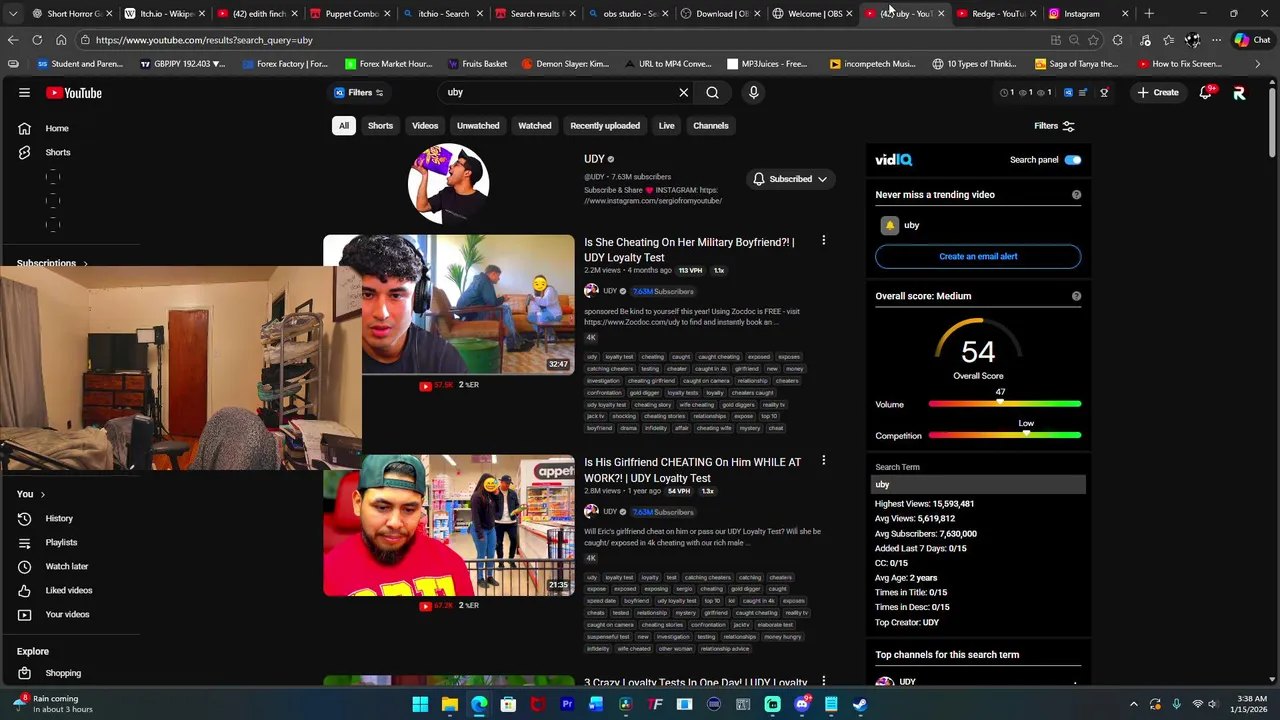Select the Channels filter chip
1280x720 pixels.
711,126
